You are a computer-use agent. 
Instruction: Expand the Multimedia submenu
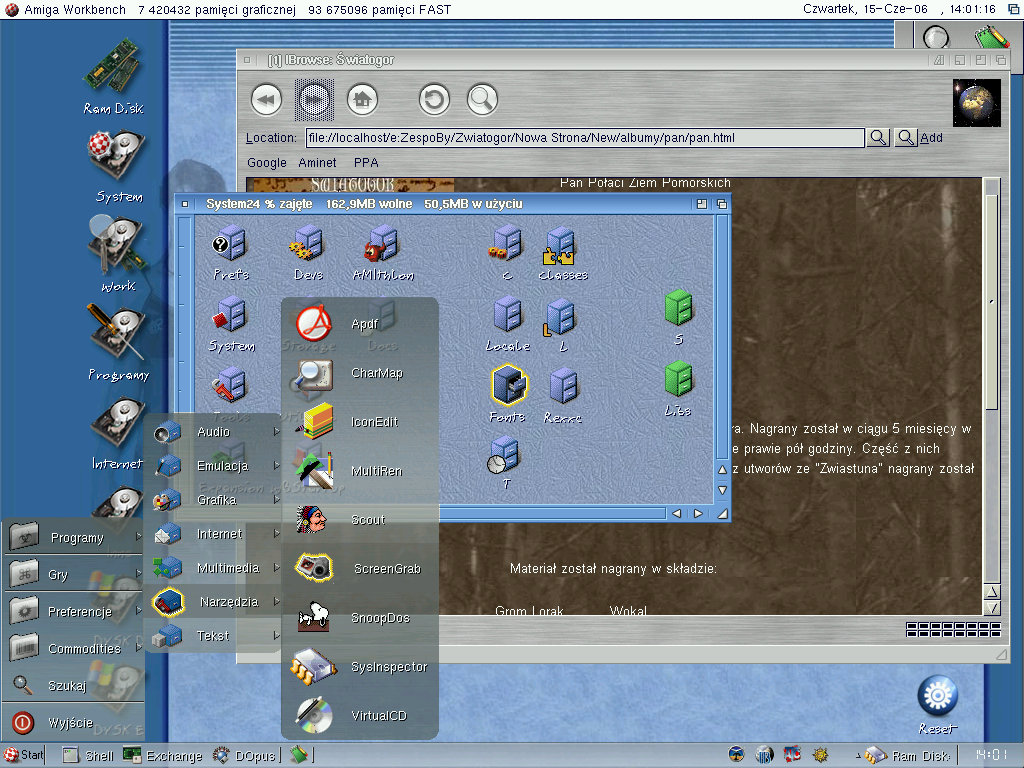point(214,568)
